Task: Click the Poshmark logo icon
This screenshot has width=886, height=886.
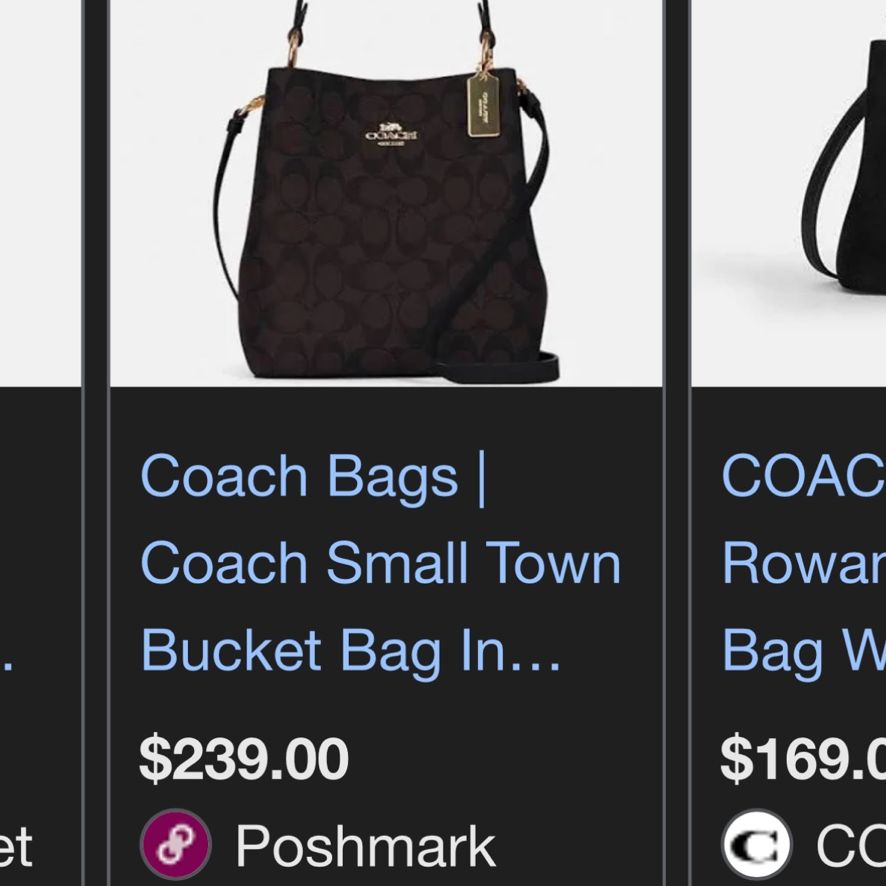Action: [176, 844]
